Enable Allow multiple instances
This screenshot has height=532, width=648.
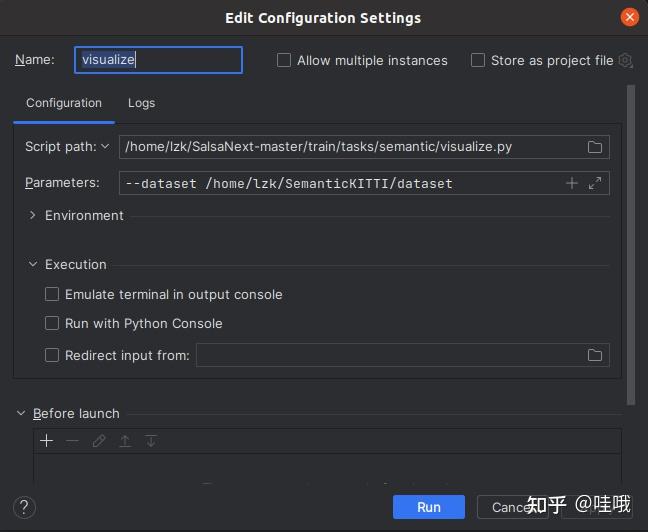tap(285, 60)
